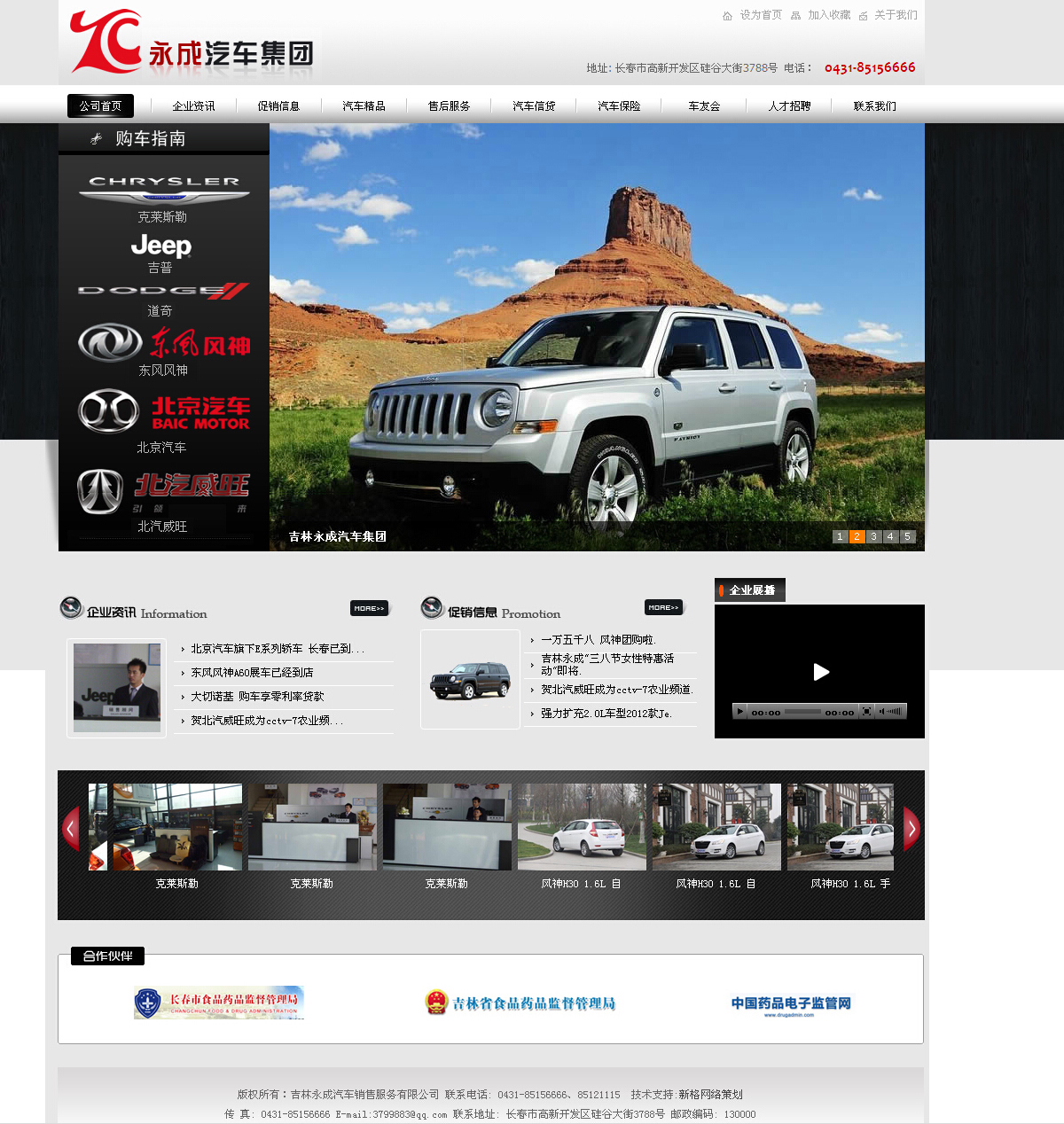1064x1124 pixels.
Task: Open the 北京汽车 BAIC Motor logo
Action: tap(164, 412)
